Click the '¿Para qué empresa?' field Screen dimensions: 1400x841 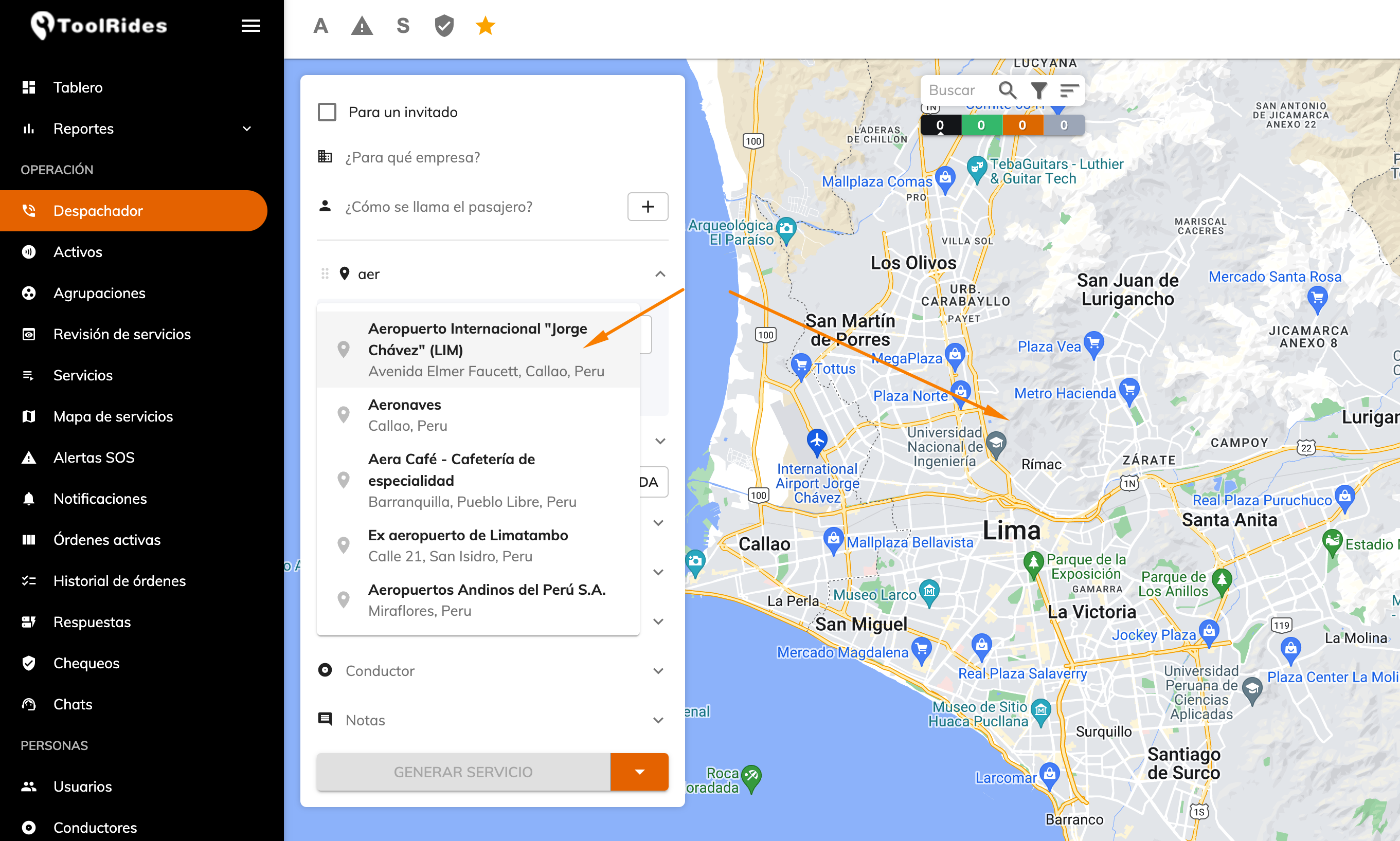click(x=492, y=157)
